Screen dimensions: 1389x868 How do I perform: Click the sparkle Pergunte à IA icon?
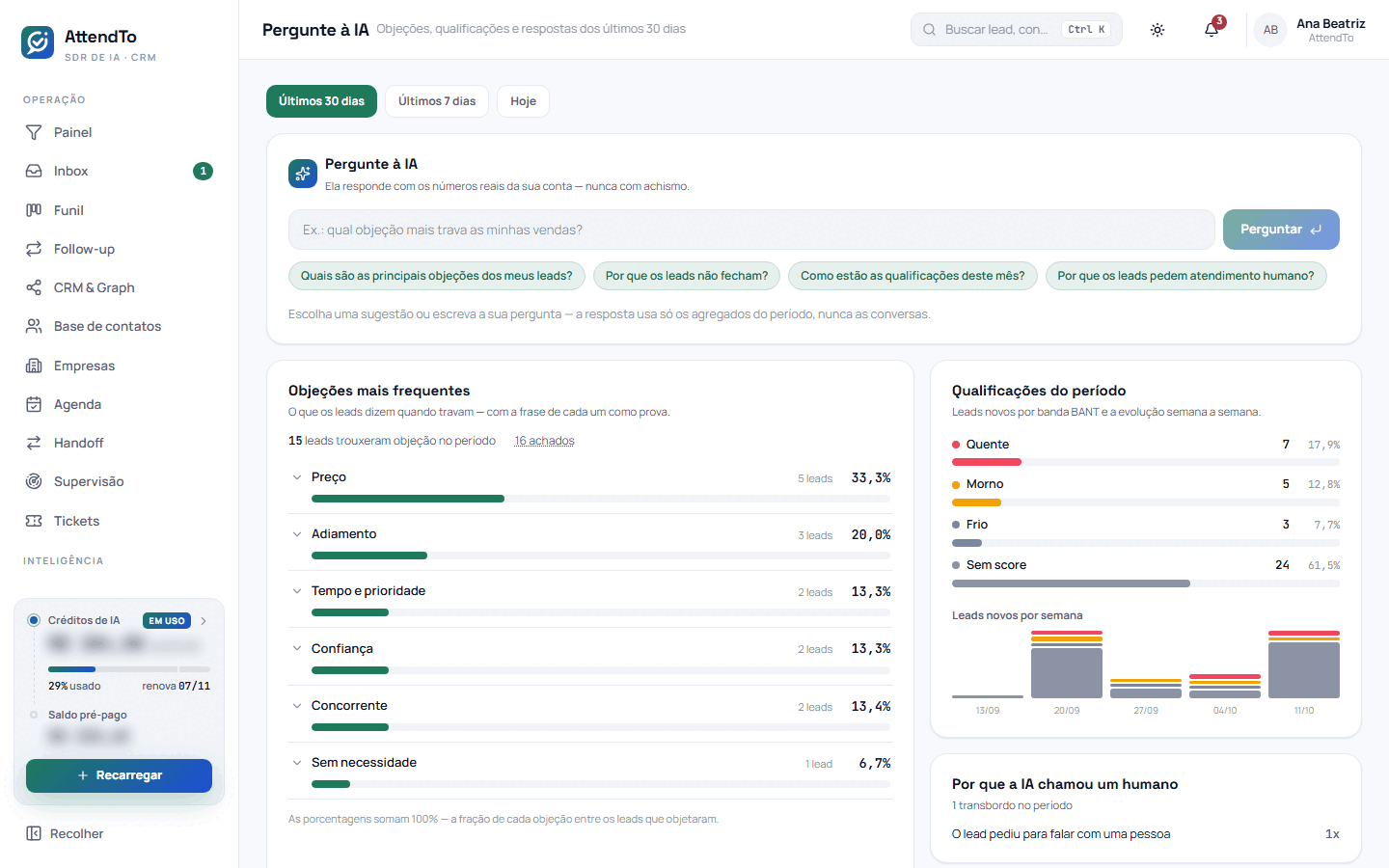point(303,174)
